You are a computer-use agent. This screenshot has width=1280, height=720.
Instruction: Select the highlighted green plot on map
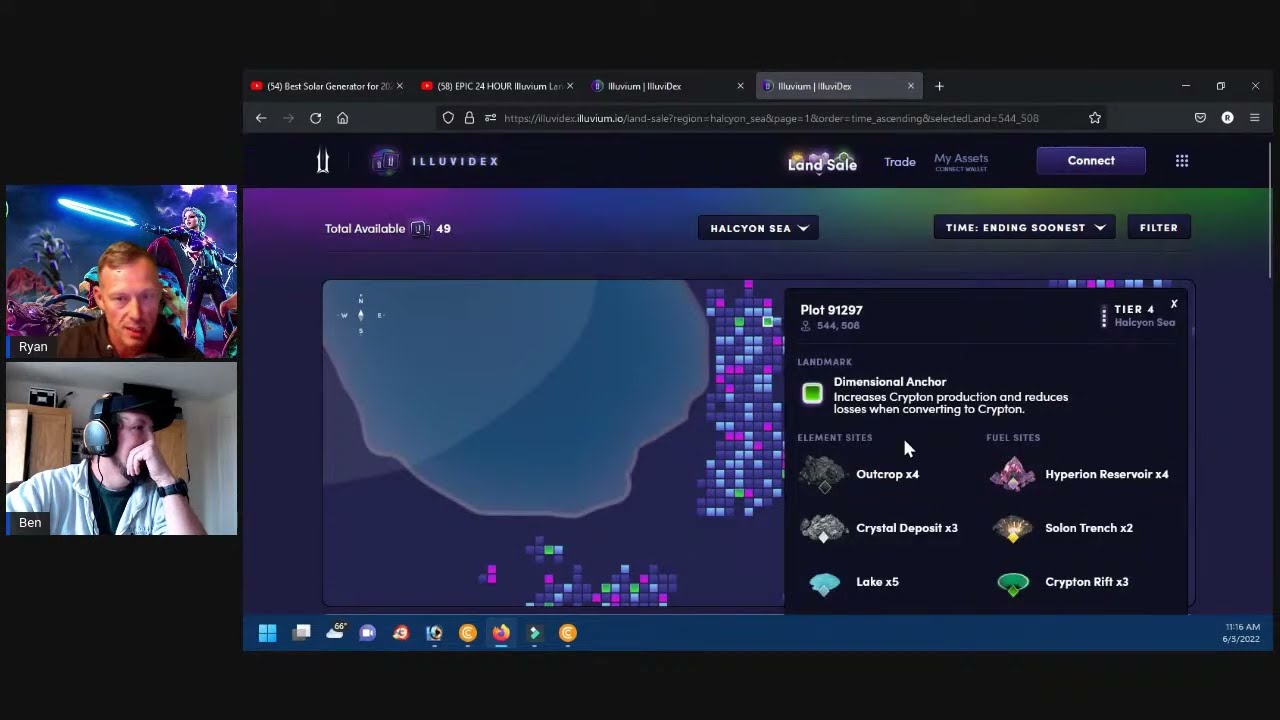click(x=767, y=322)
